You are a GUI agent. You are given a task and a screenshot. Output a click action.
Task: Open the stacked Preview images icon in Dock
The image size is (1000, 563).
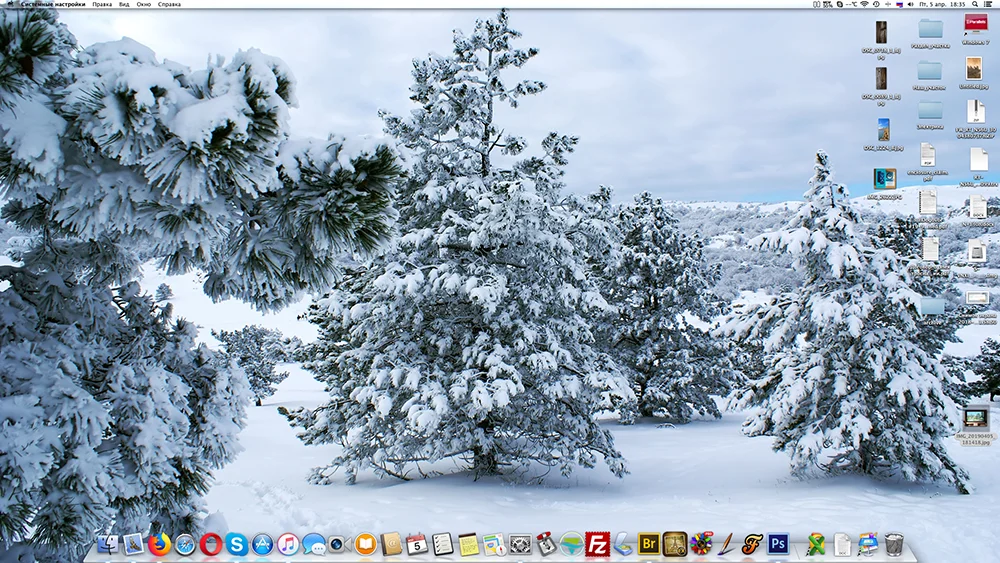pos(867,545)
